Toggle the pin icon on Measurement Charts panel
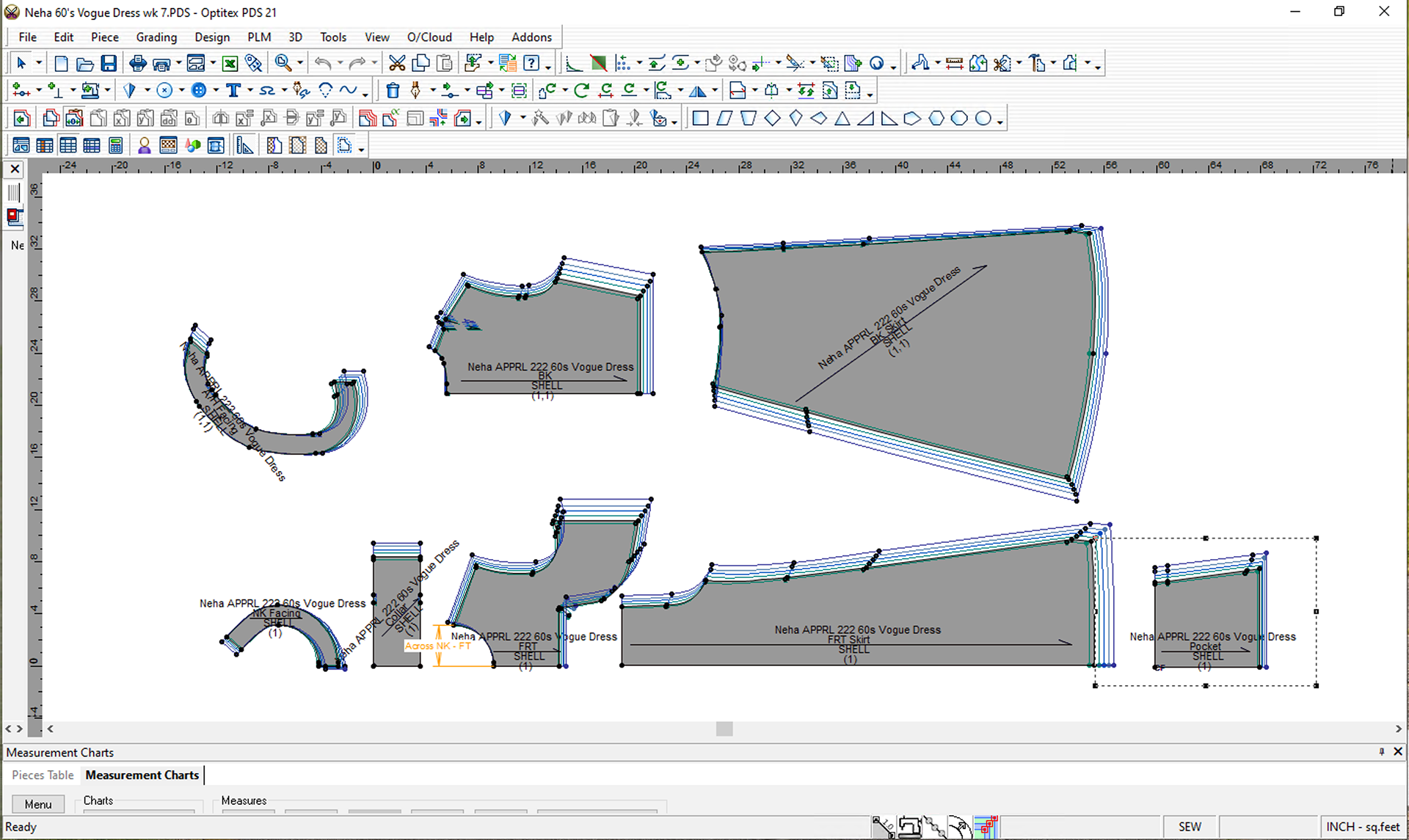This screenshot has width=1409, height=840. (1381, 752)
